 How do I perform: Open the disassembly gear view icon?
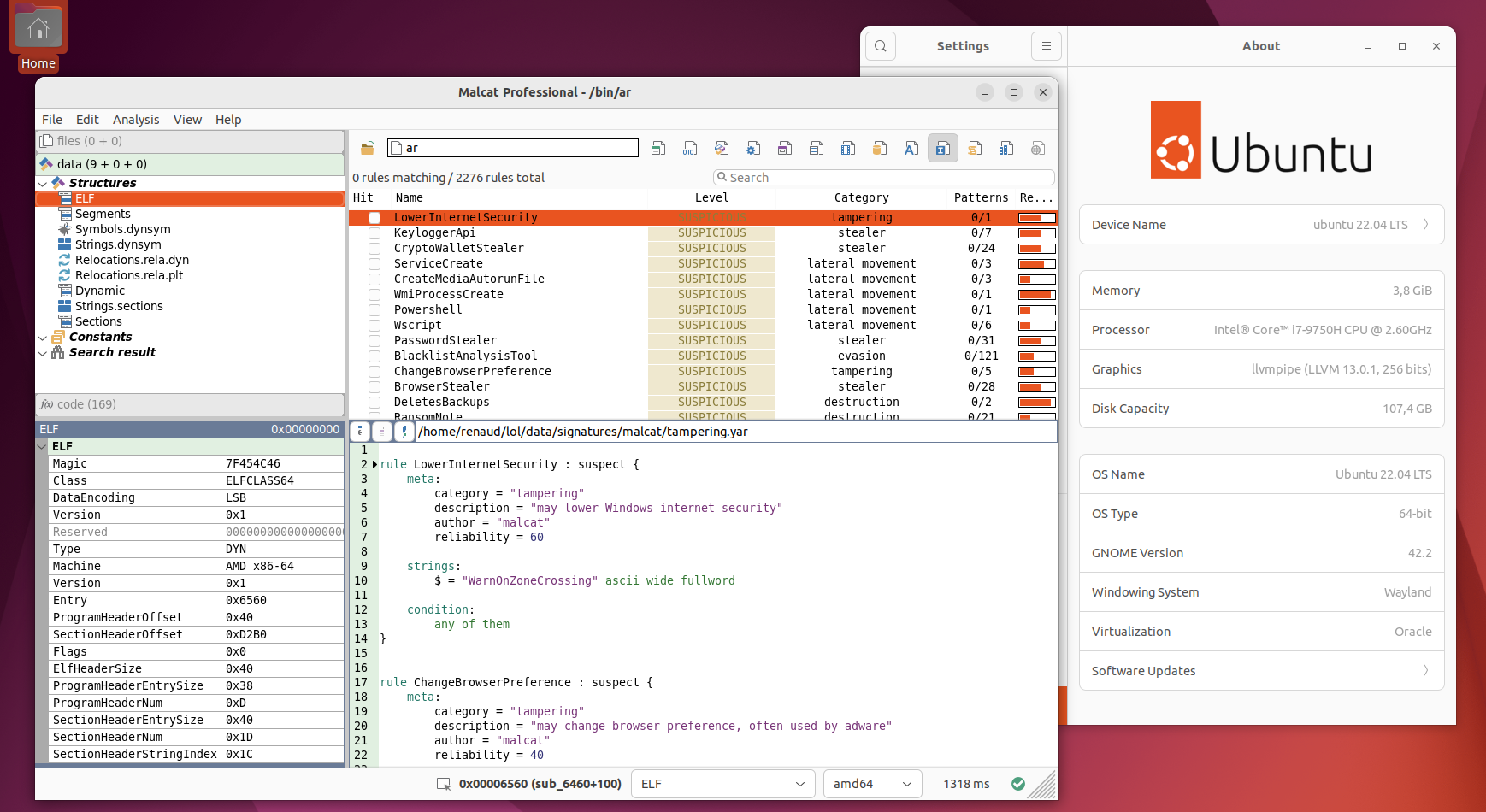pos(753,149)
